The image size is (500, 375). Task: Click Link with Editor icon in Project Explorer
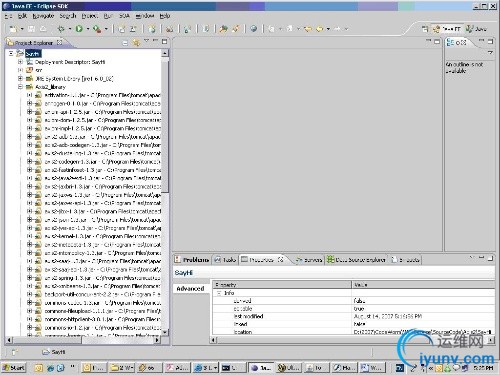[x=136, y=42]
